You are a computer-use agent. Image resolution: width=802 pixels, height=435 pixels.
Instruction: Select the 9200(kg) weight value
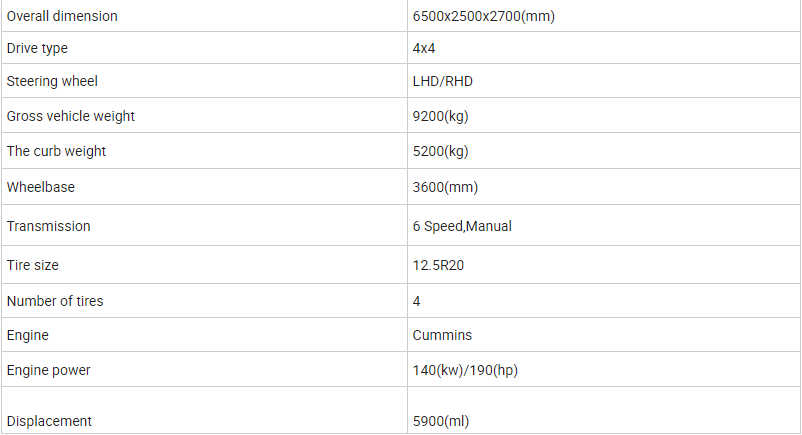[440, 116]
